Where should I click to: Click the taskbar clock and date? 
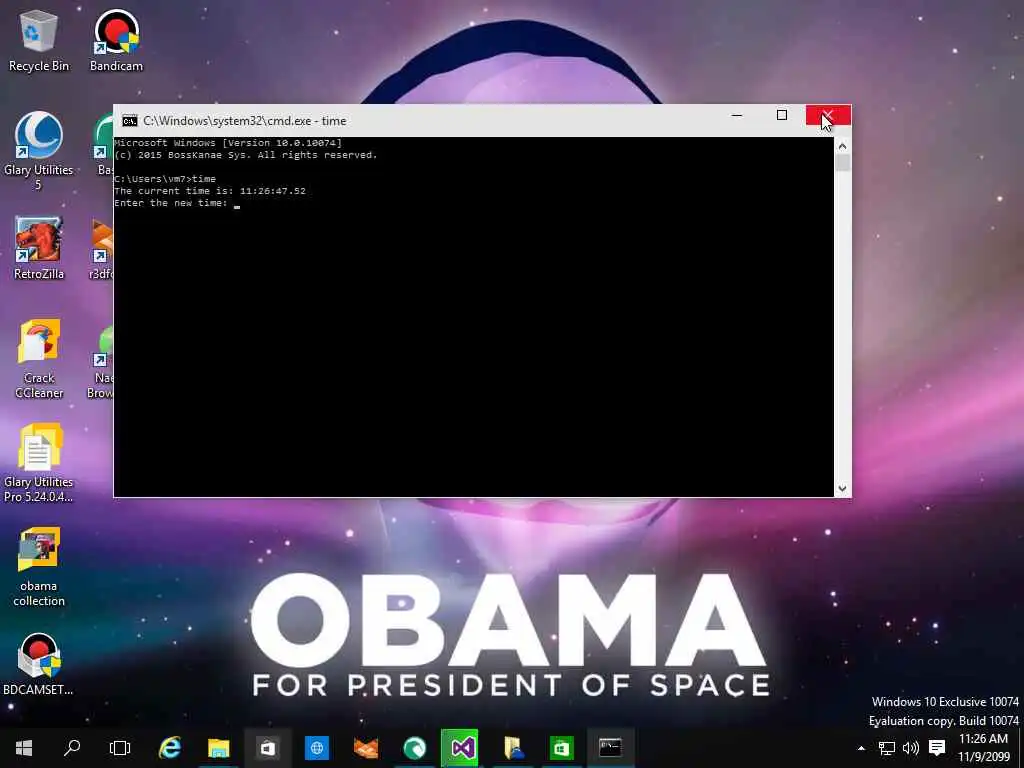coord(984,748)
